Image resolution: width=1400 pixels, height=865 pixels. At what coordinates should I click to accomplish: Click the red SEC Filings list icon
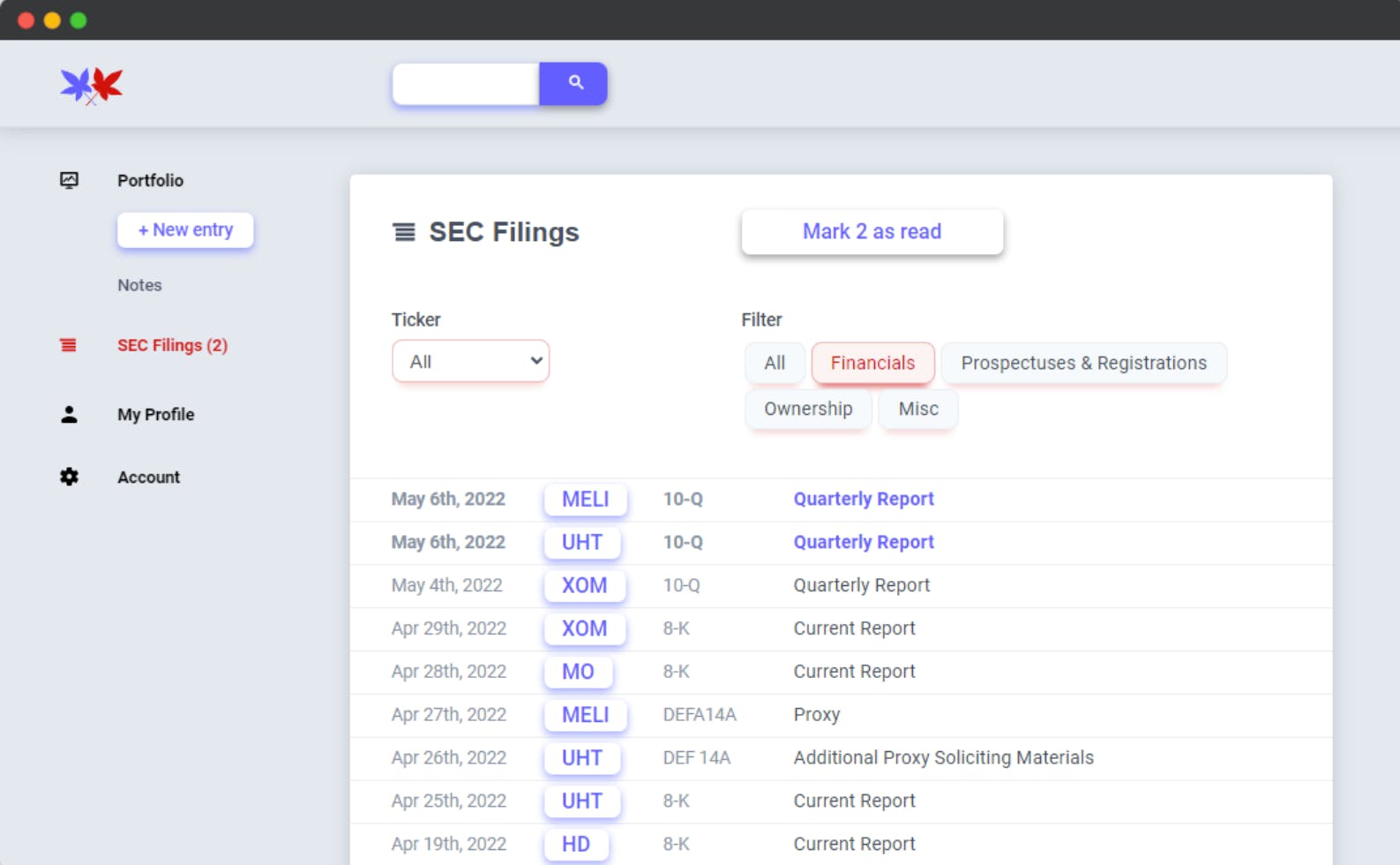68,345
